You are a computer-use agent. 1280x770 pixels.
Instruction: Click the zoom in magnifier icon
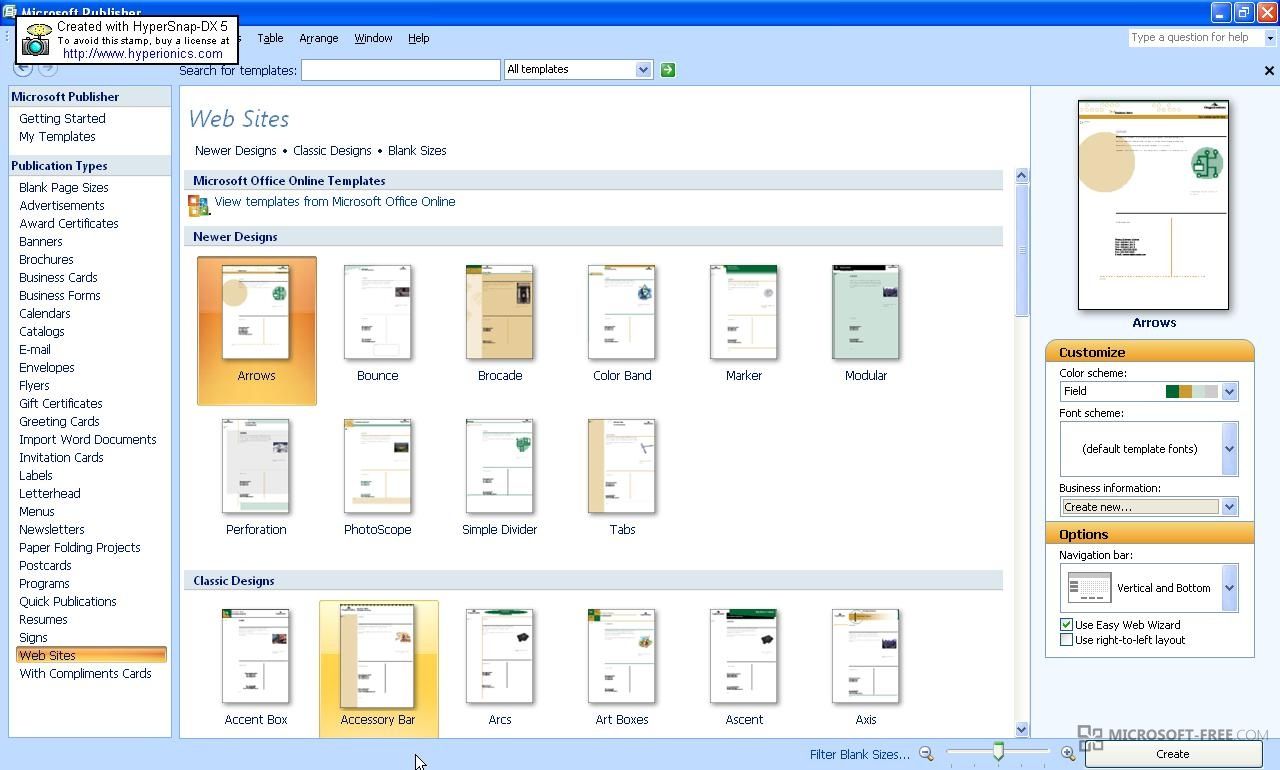pos(1068,754)
